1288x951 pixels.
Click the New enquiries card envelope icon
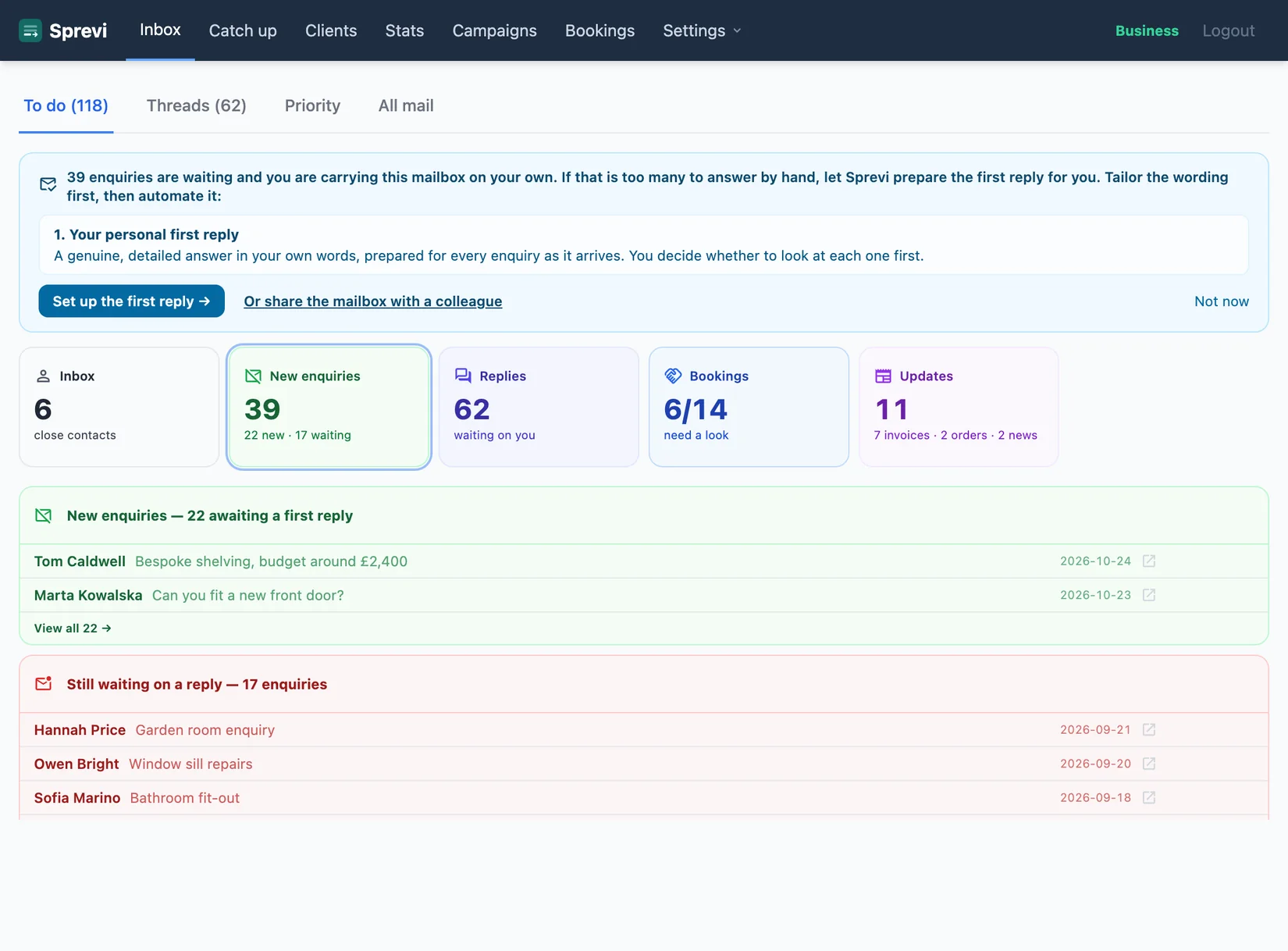[x=253, y=376]
